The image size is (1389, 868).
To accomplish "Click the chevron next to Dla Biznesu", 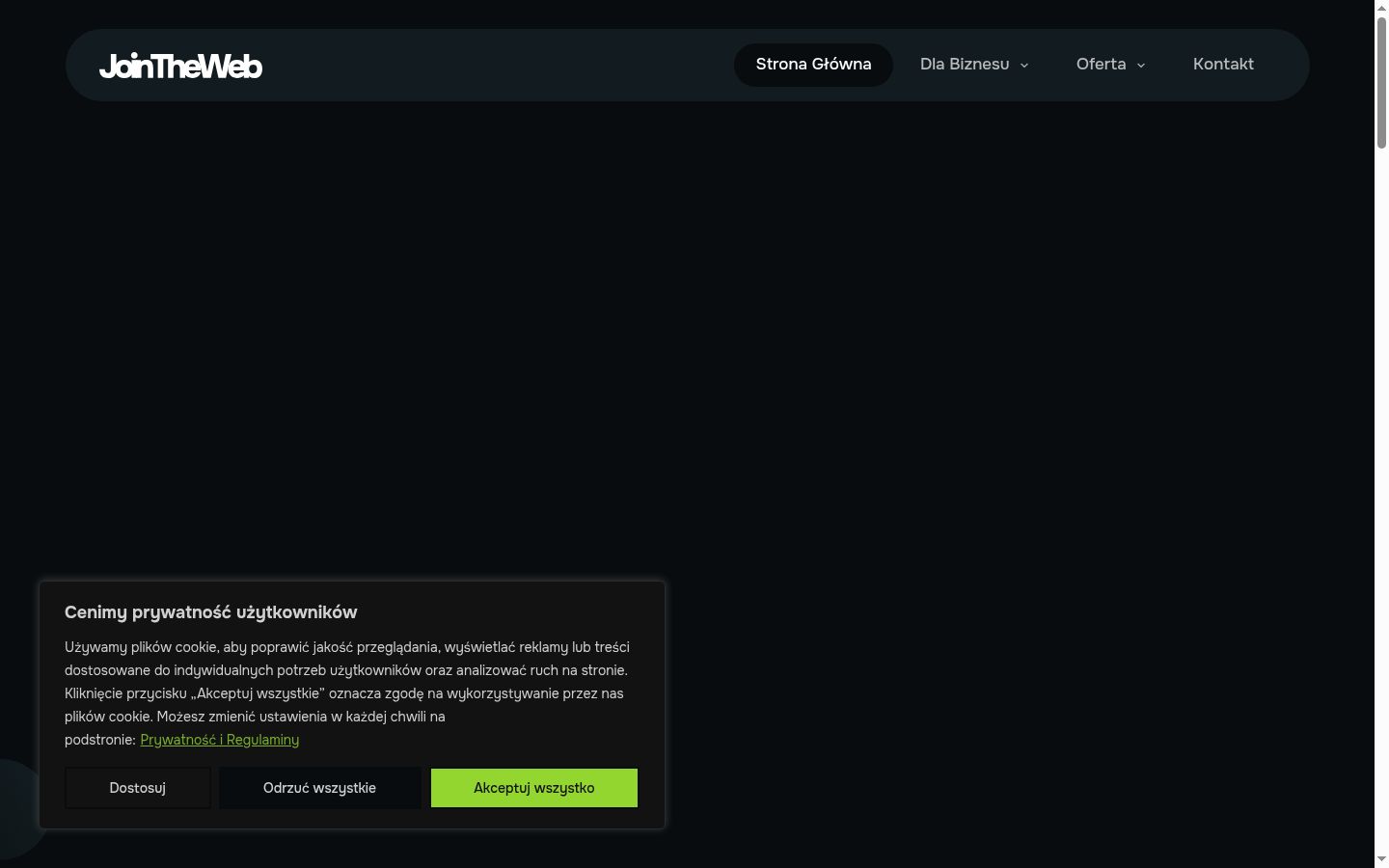I will (x=1024, y=66).
